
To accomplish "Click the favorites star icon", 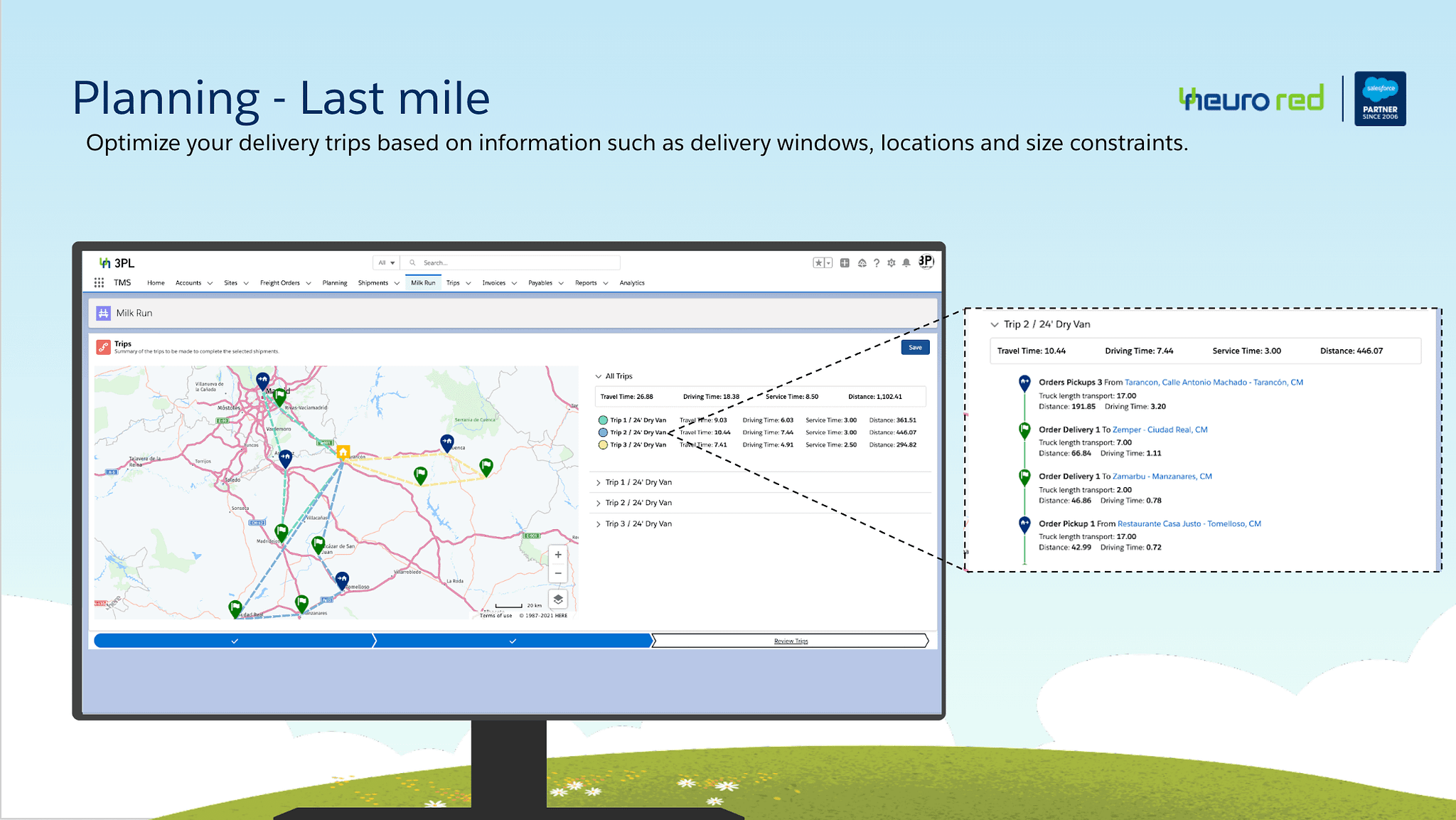I will tap(819, 263).
